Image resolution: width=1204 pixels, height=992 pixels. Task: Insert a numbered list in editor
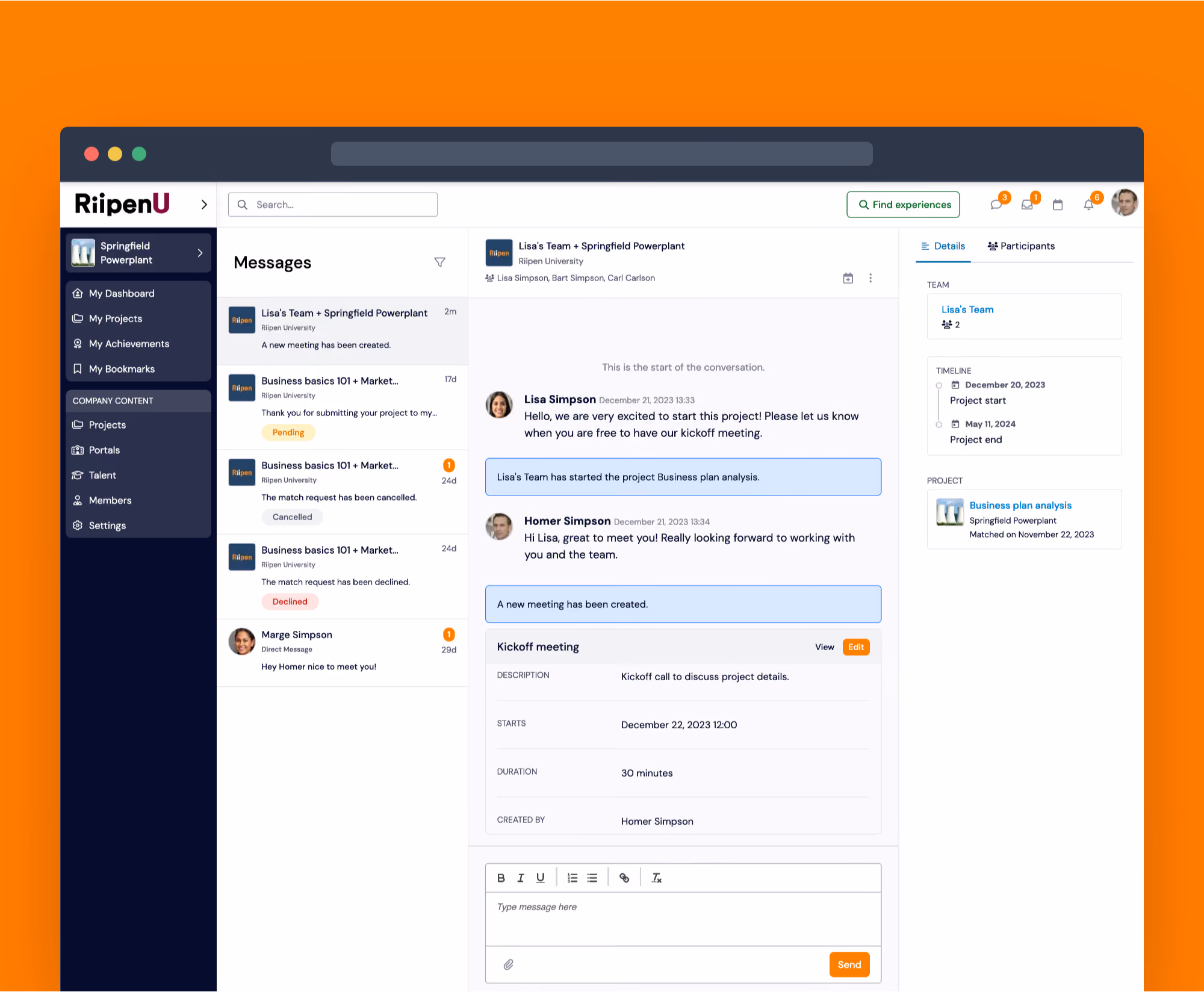573,878
